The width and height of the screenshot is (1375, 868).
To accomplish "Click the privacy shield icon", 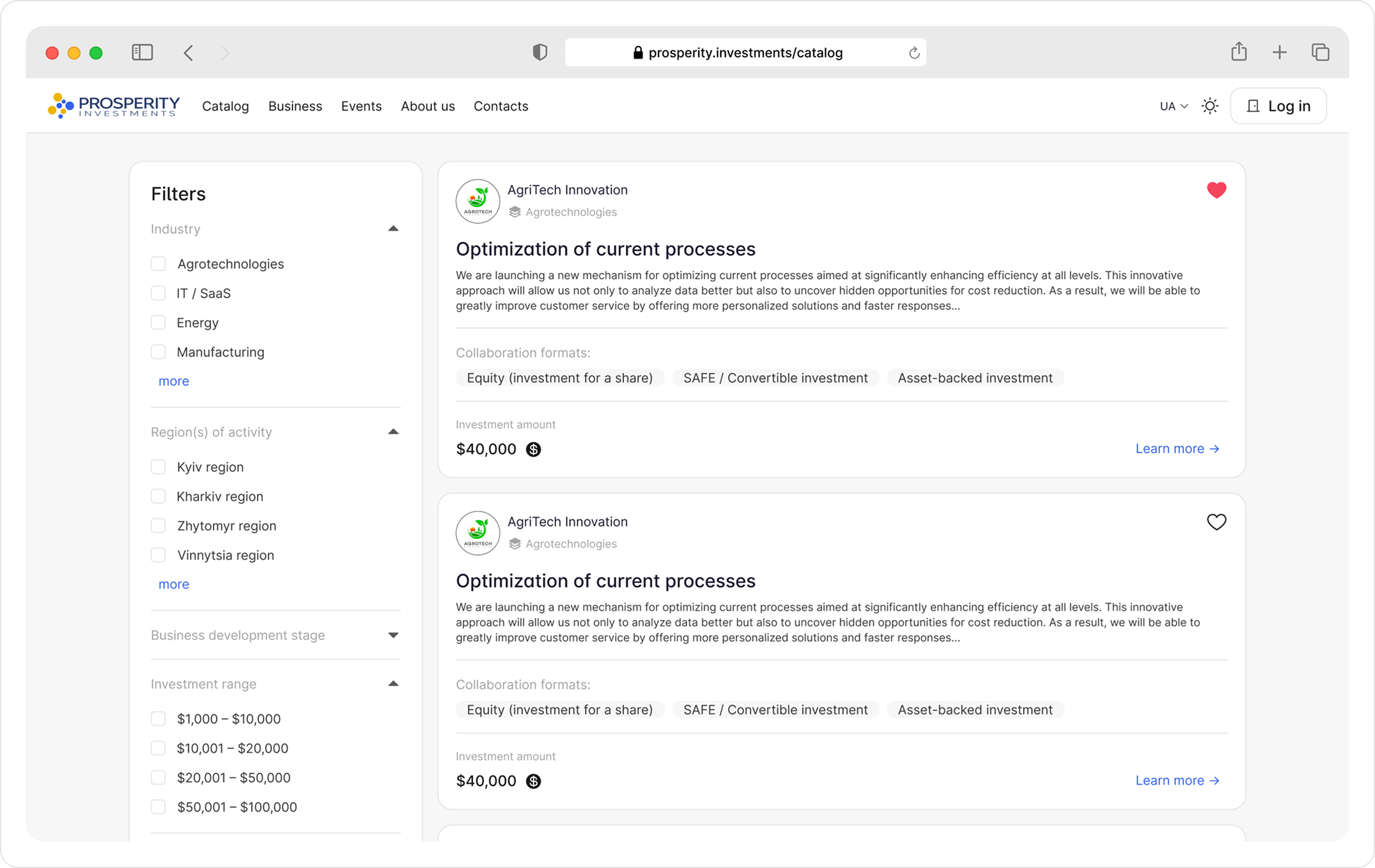I will pyautogui.click(x=539, y=53).
